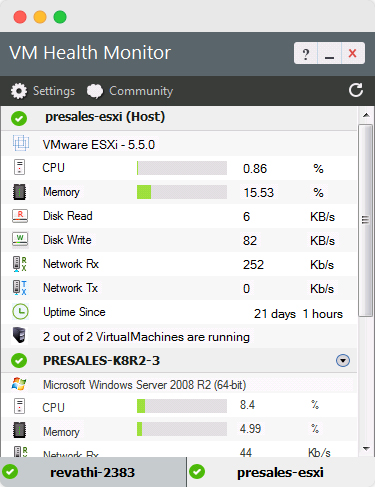Viewport: 375px width, 487px height.
Task: Click the Disk Write icon
Action: 20,240
